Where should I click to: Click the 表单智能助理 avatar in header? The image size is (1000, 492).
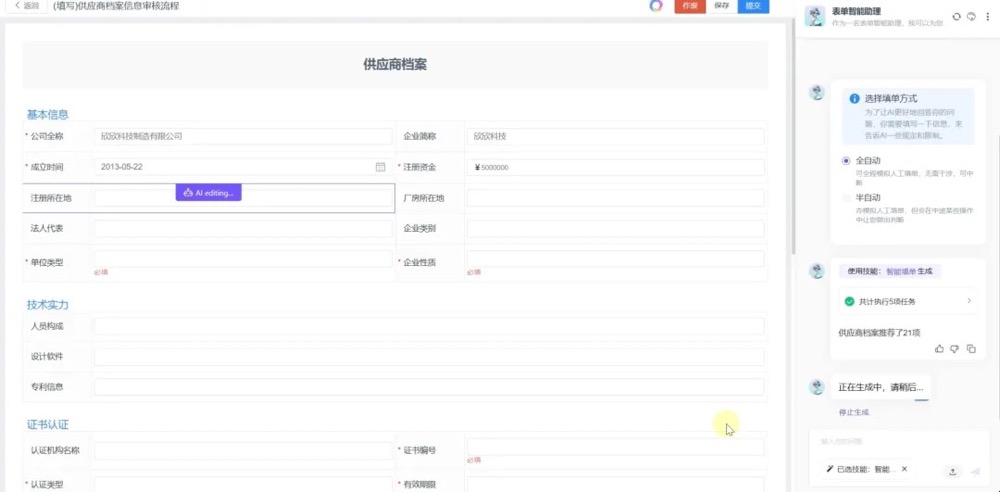(x=814, y=17)
